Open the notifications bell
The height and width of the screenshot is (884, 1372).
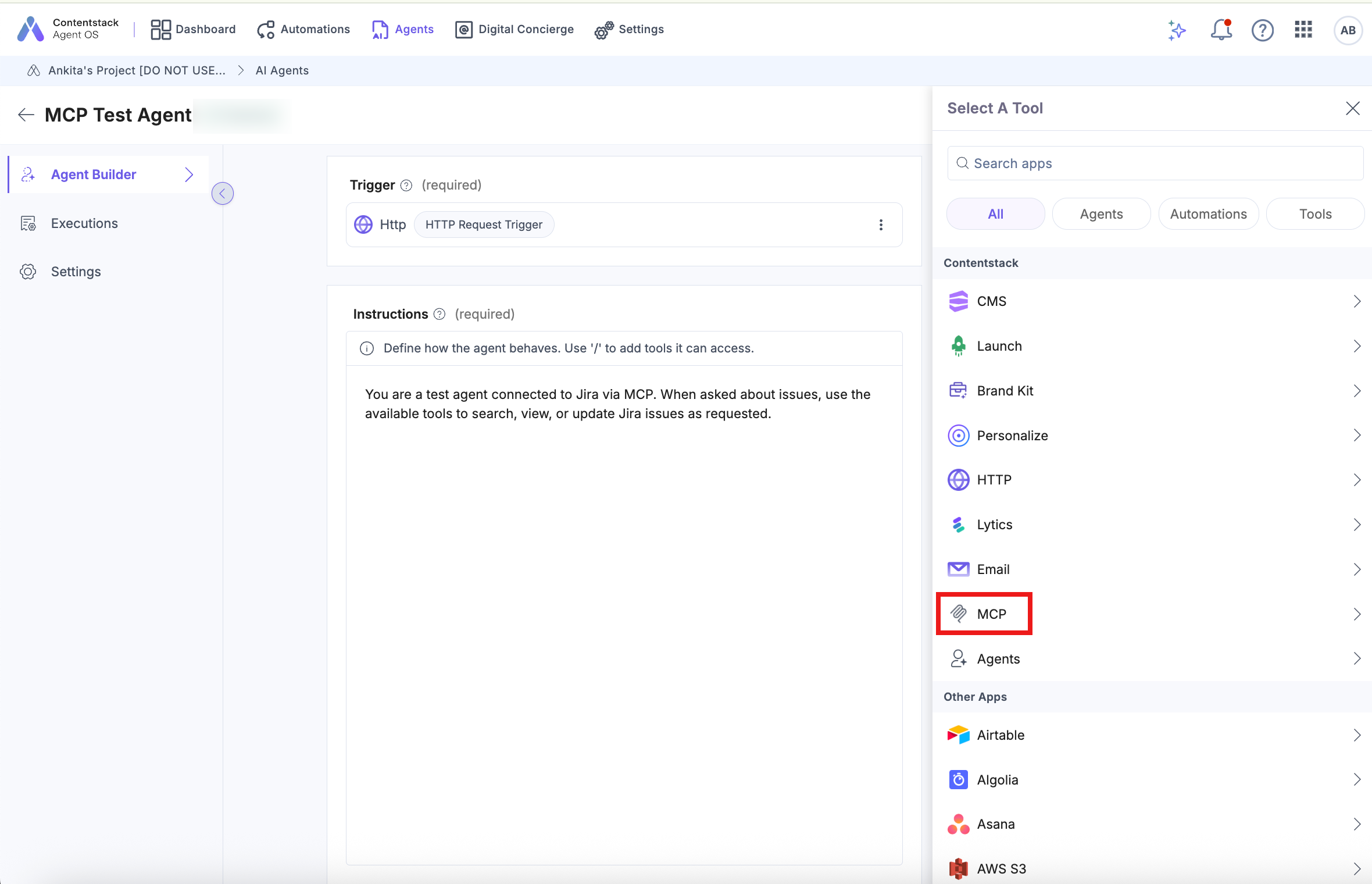pyautogui.click(x=1221, y=30)
